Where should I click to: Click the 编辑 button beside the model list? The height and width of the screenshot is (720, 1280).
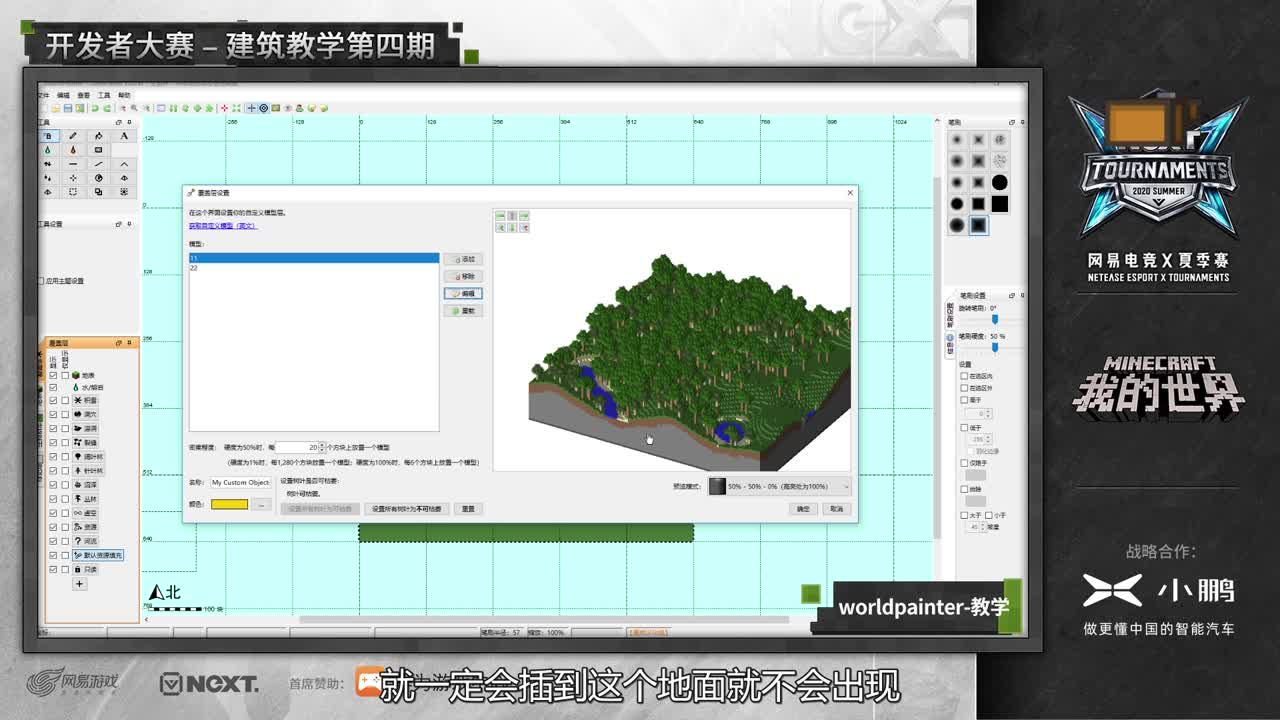pos(463,294)
